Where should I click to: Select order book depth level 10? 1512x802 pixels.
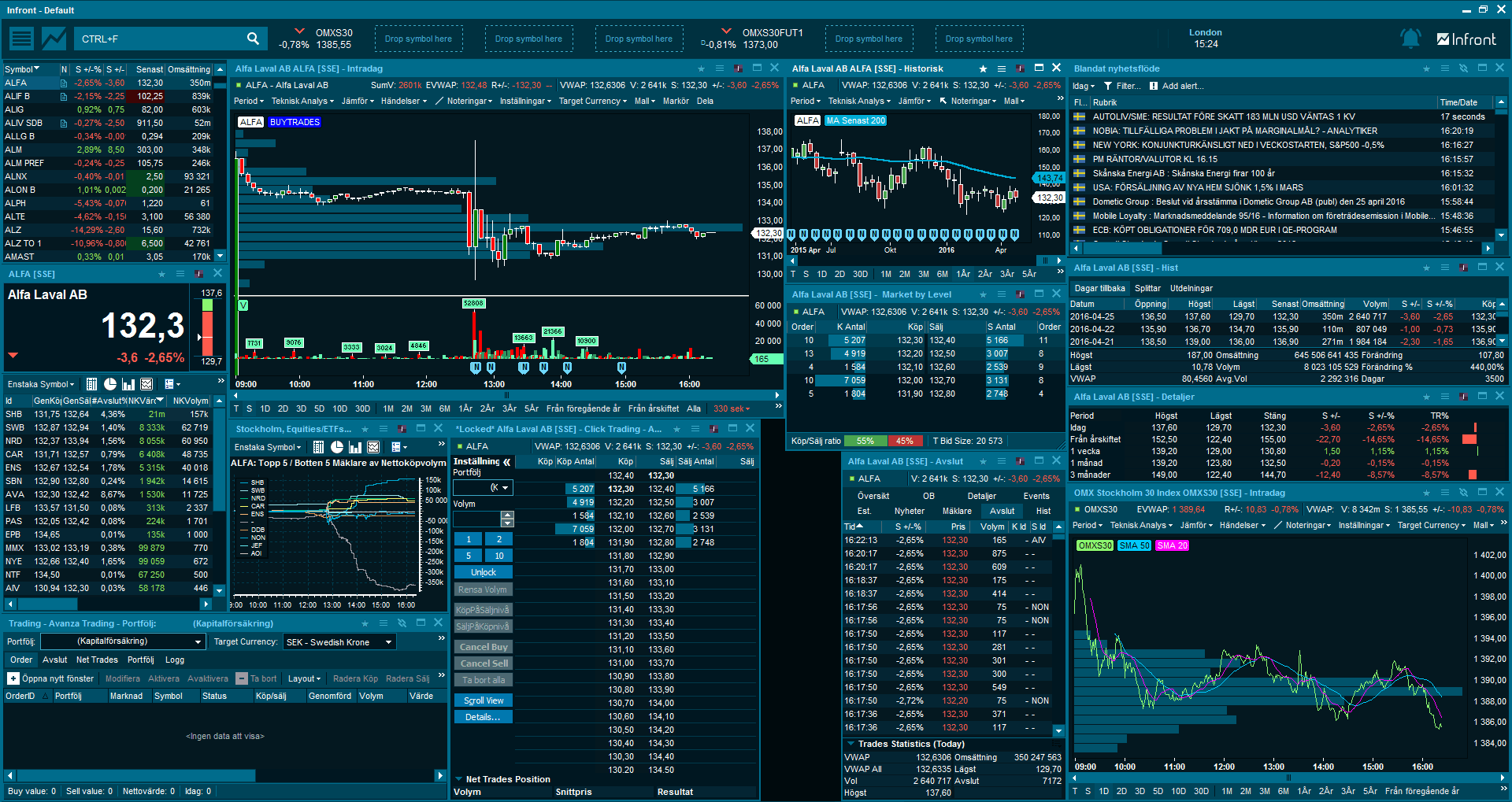pos(499,556)
